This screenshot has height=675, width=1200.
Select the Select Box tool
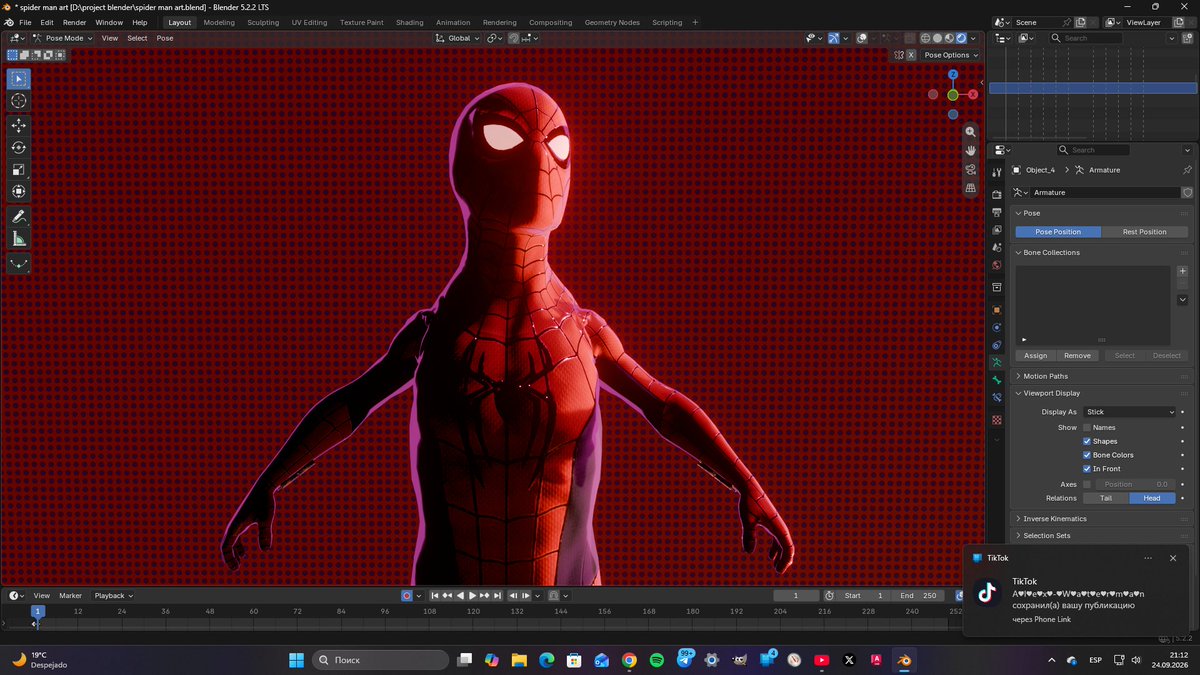coord(19,79)
